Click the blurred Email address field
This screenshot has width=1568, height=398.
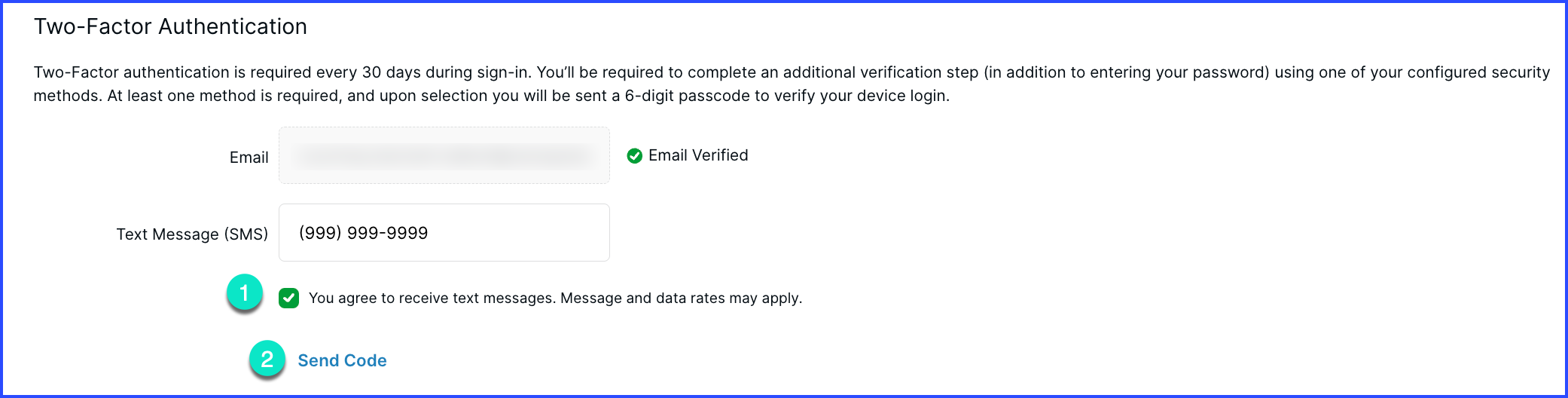click(x=444, y=156)
